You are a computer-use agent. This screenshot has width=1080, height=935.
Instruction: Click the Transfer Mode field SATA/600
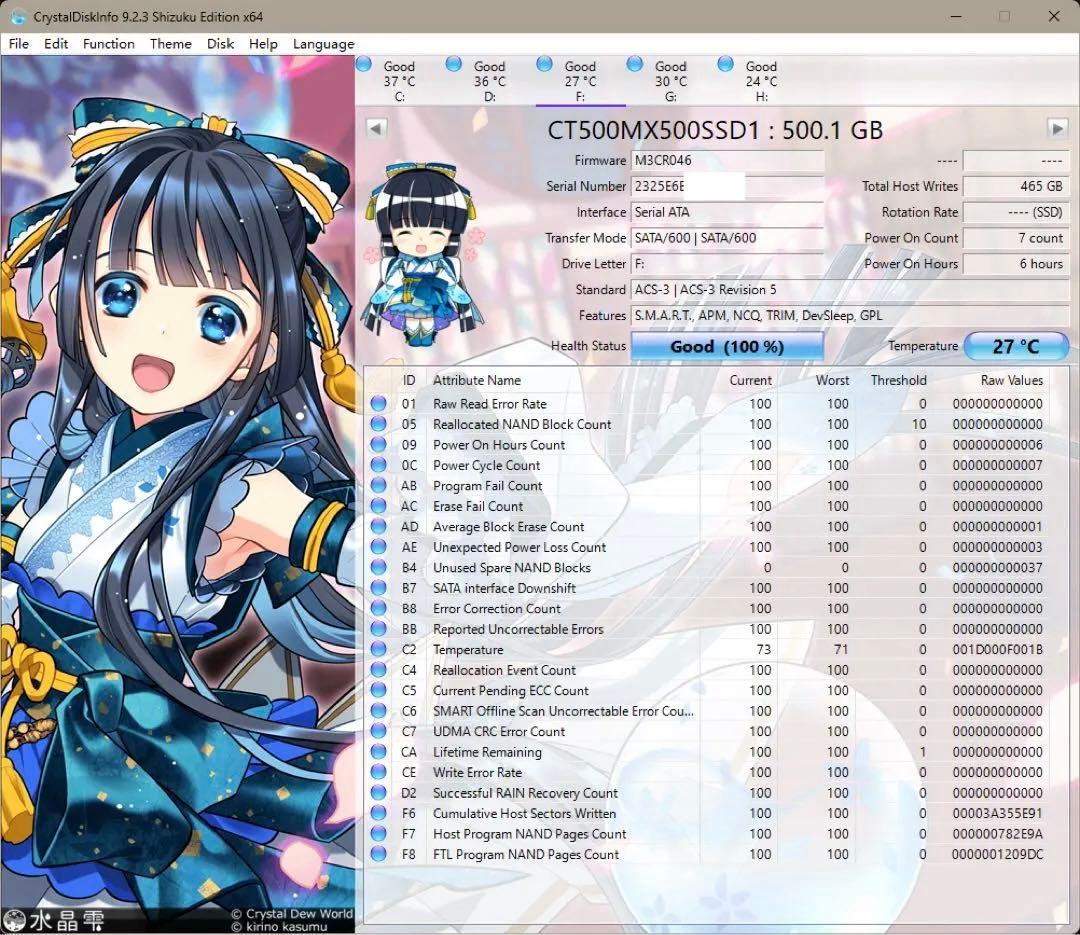click(x=727, y=238)
